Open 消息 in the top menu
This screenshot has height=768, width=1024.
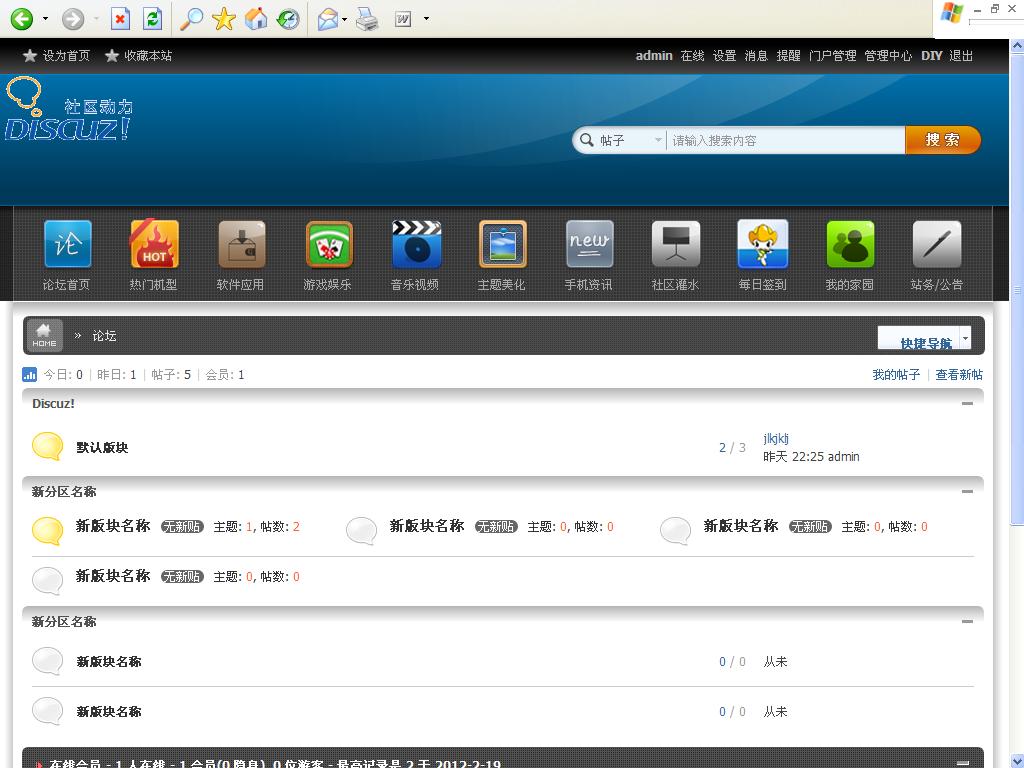click(756, 56)
